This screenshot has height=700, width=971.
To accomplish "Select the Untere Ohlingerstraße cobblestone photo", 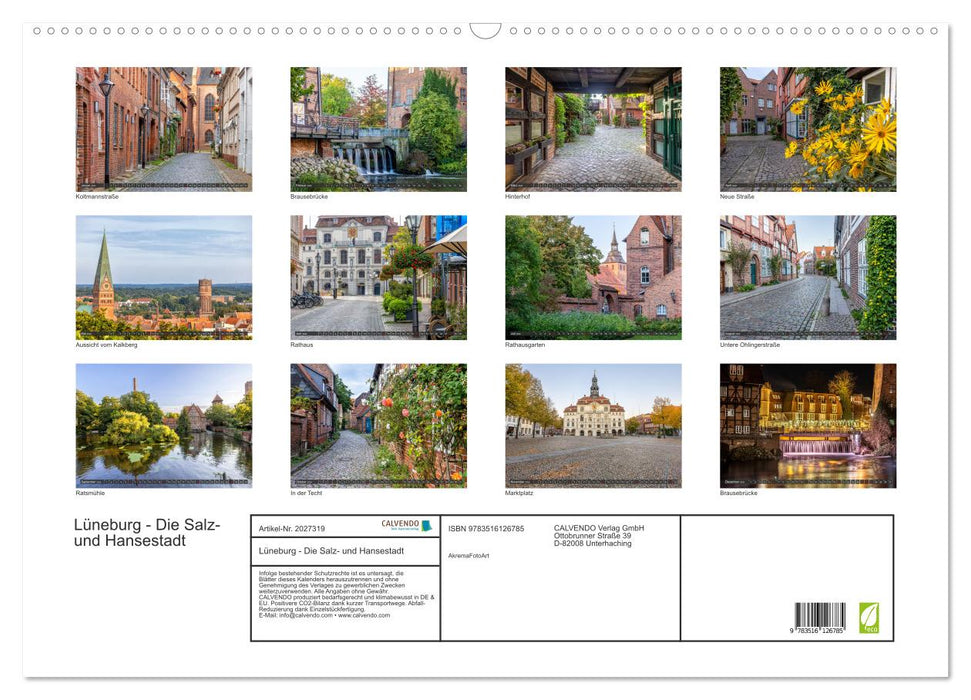I will point(806,276).
